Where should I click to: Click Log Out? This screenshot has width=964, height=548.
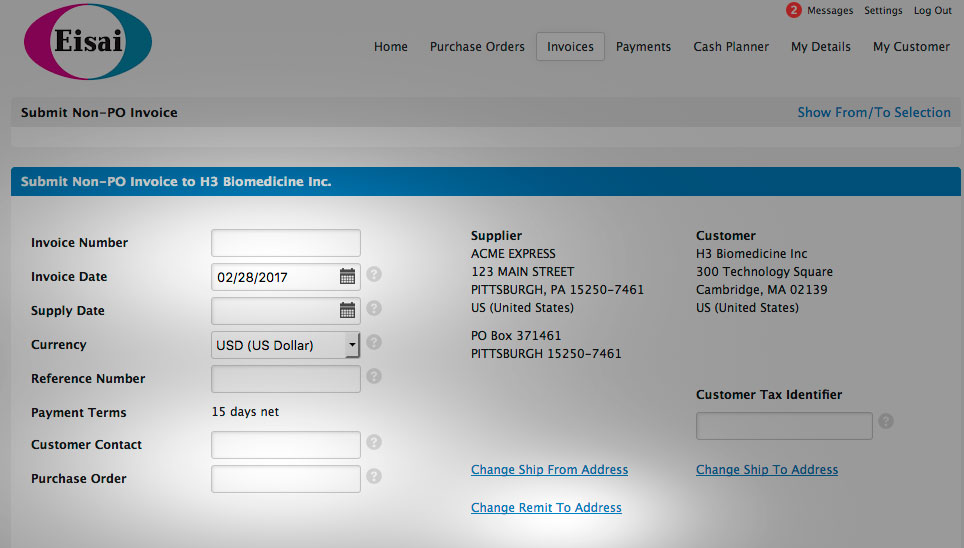pos(933,10)
